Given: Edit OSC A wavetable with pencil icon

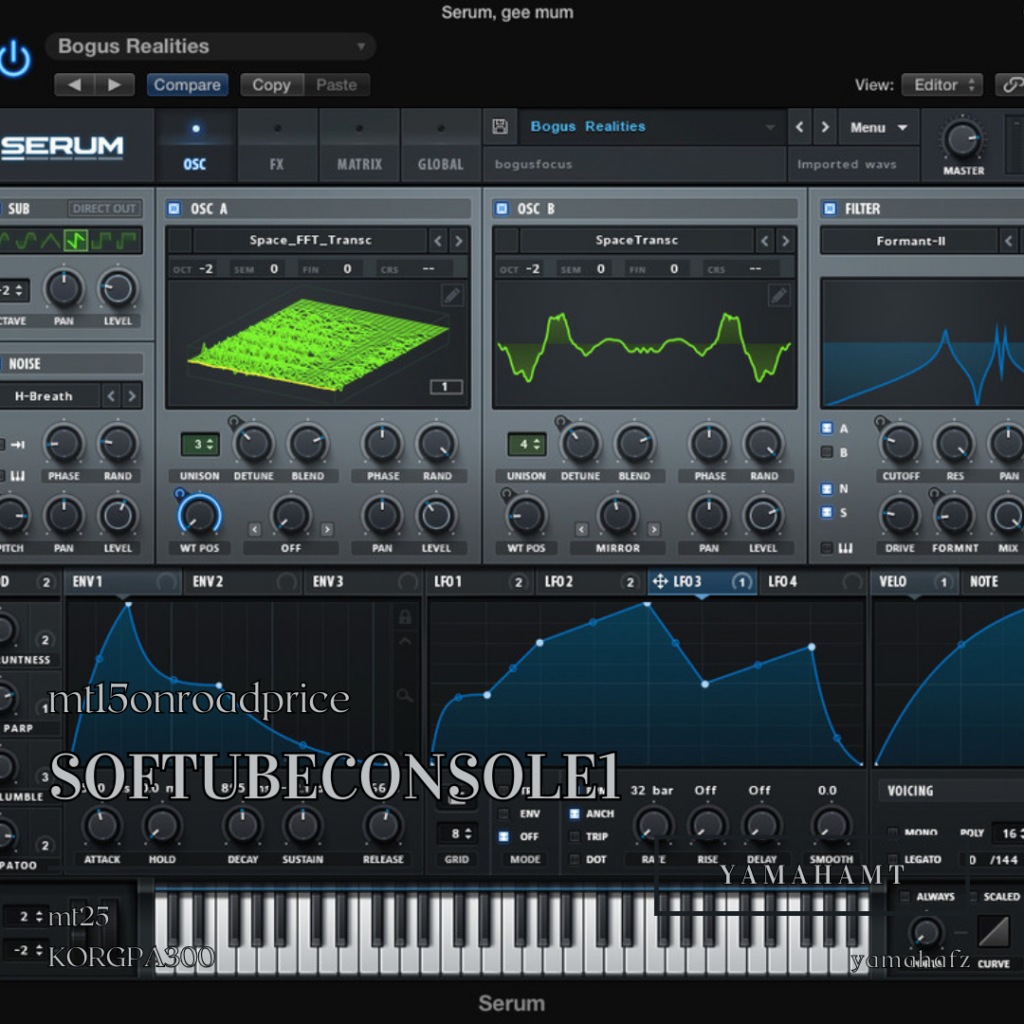Looking at the screenshot, I should [x=452, y=296].
